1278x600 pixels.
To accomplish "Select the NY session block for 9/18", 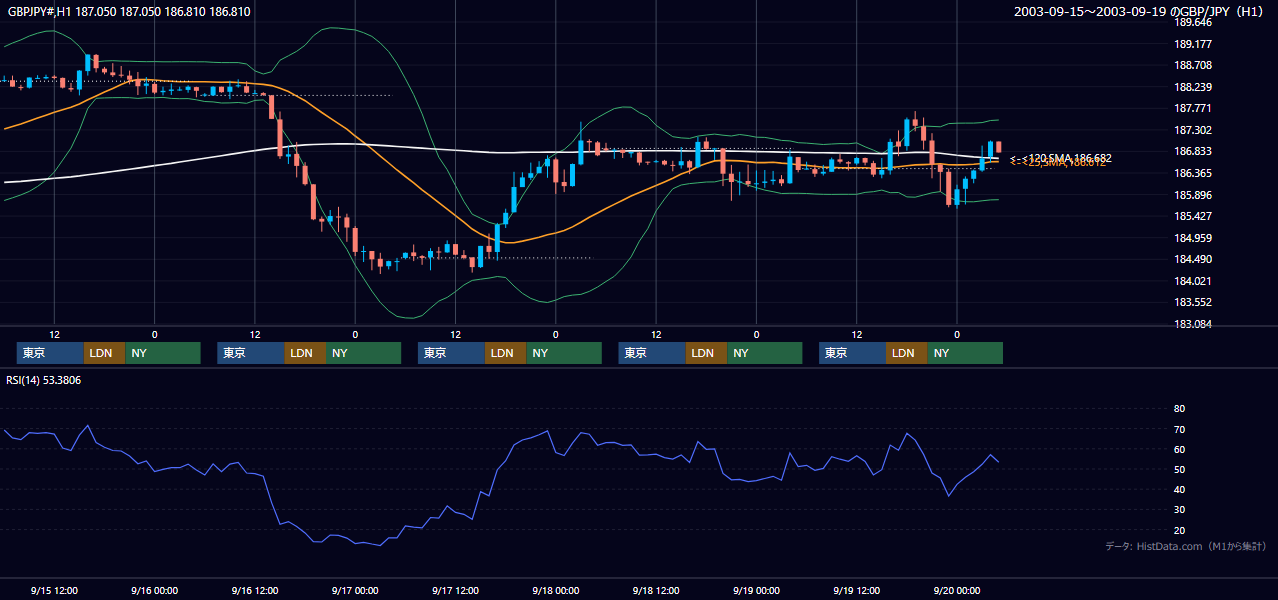I will (x=765, y=353).
